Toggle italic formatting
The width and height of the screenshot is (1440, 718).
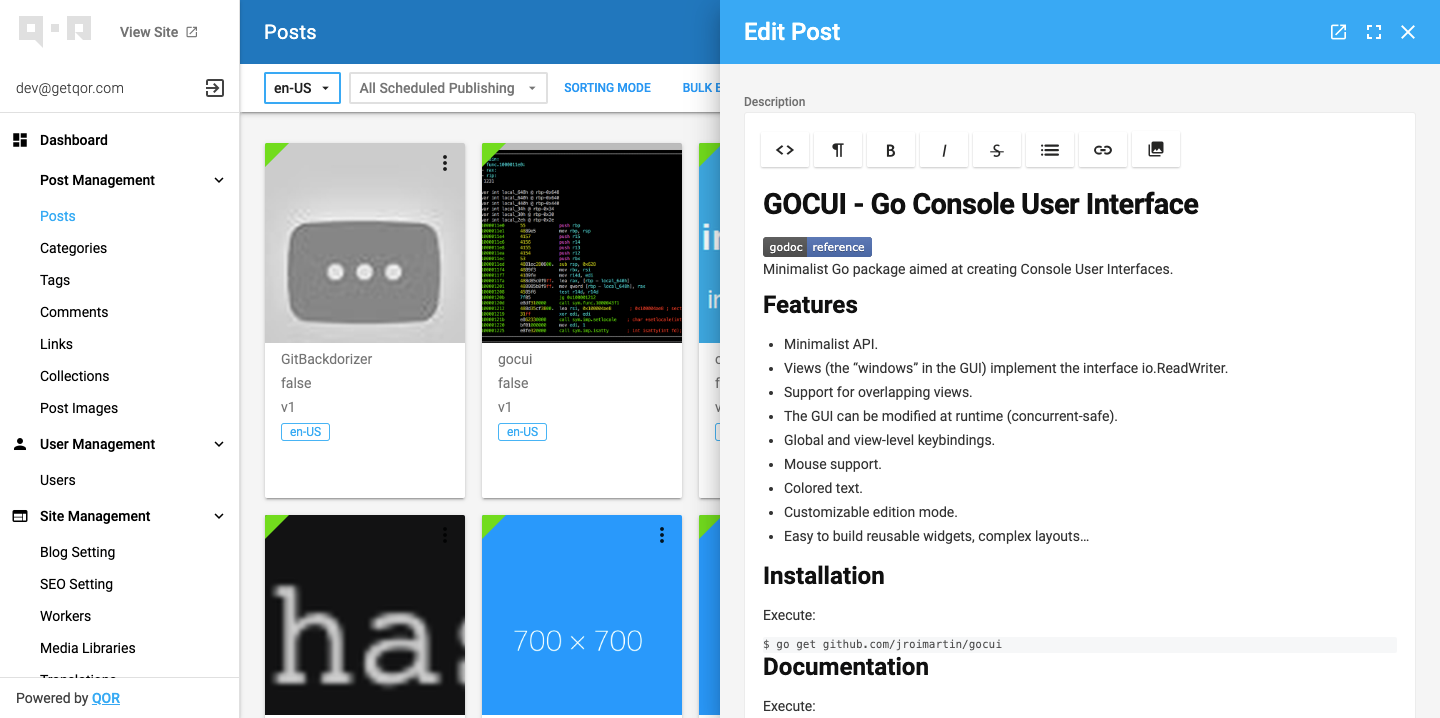(944, 150)
